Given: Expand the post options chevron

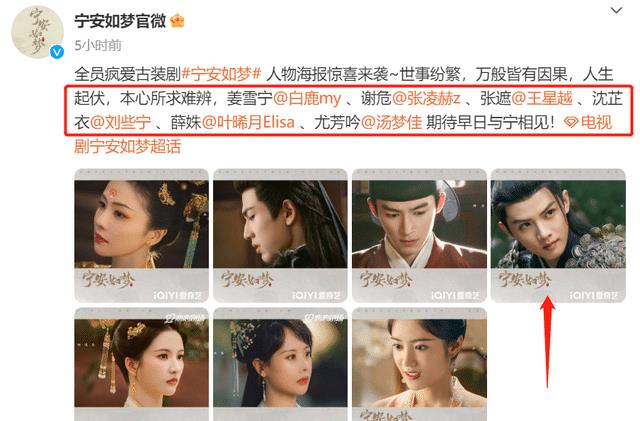Looking at the screenshot, I should click(616, 10).
